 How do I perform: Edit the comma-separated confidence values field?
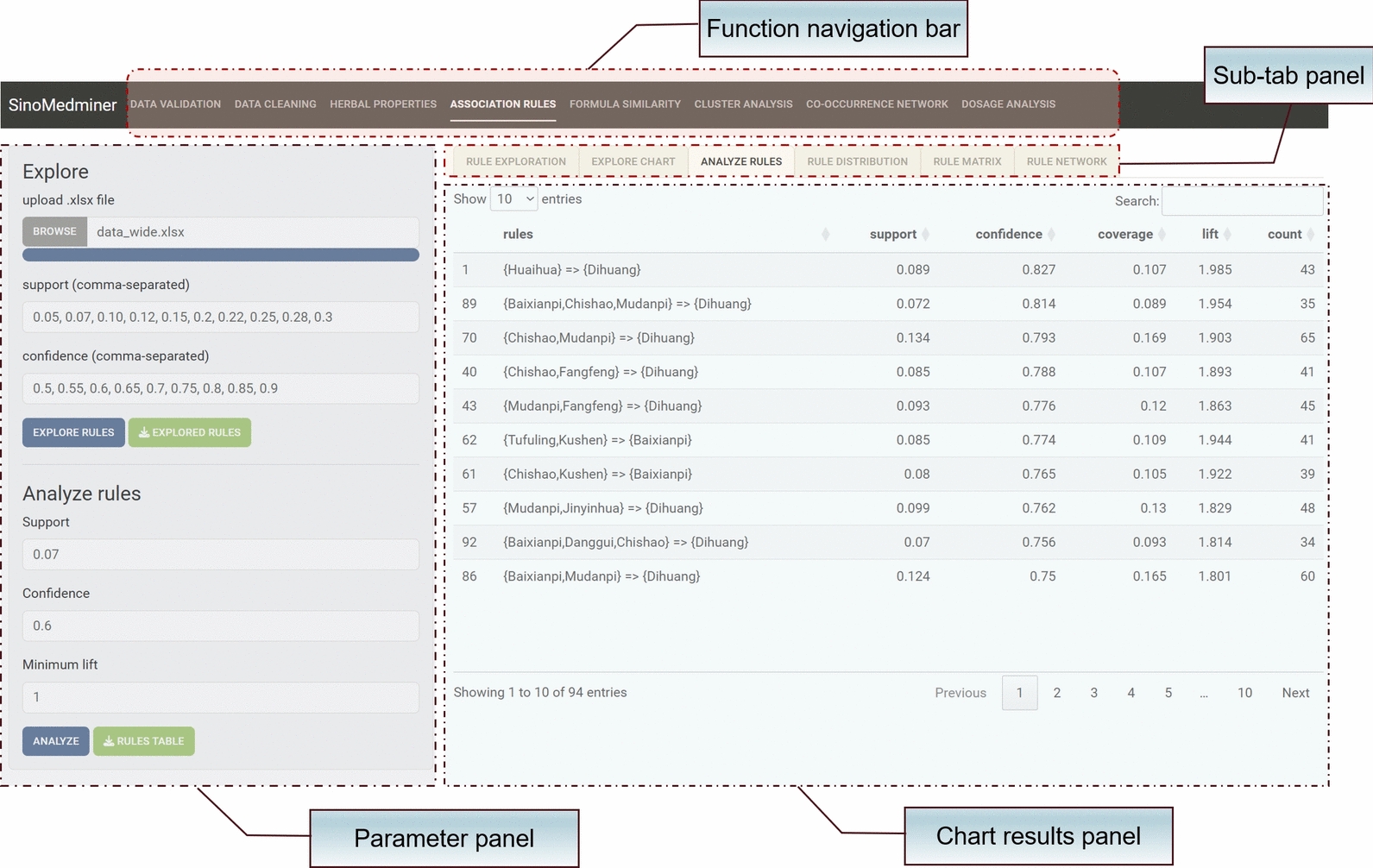coord(221,388)
